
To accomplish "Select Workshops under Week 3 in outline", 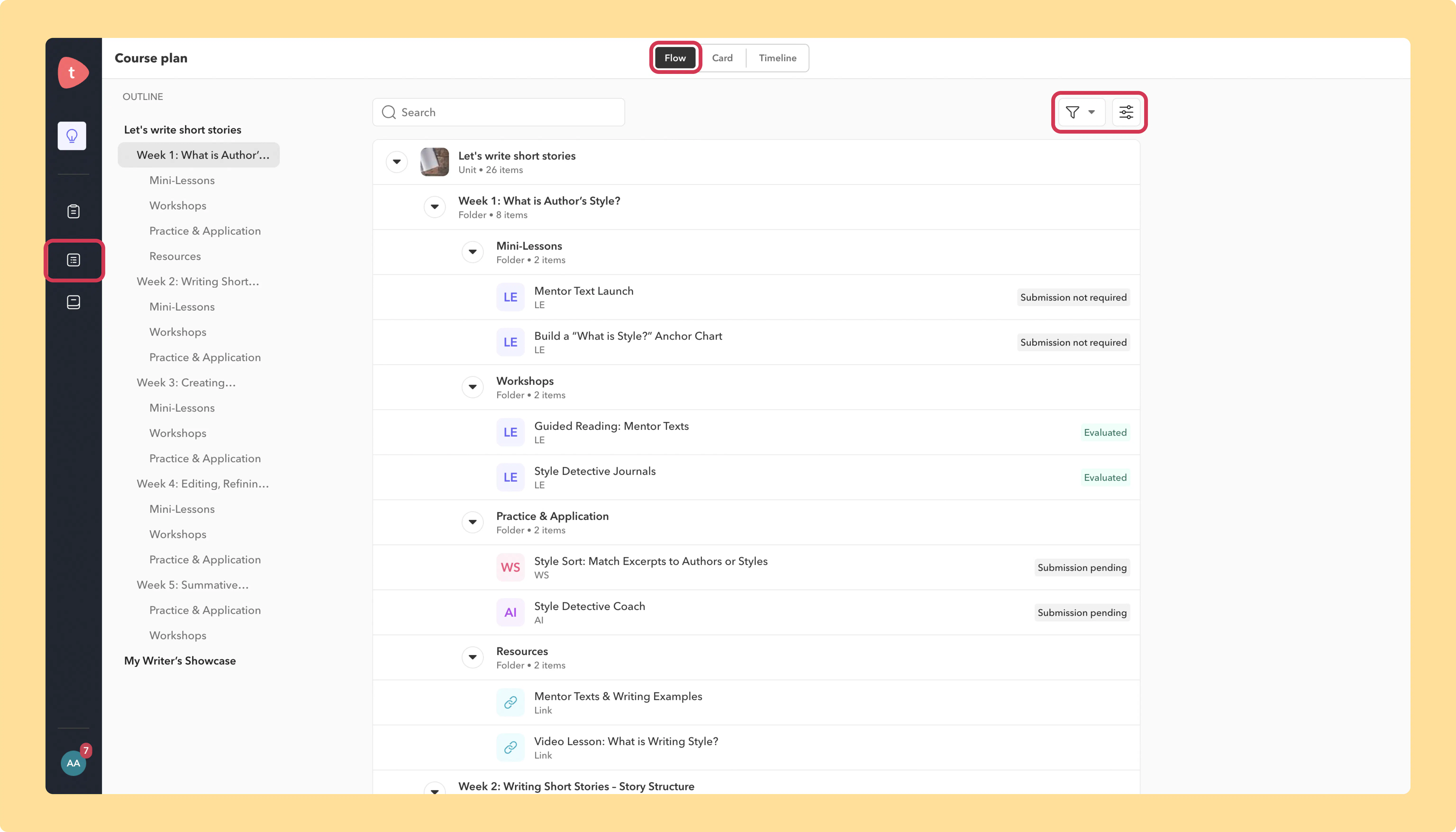I will (x=178, y=433).
